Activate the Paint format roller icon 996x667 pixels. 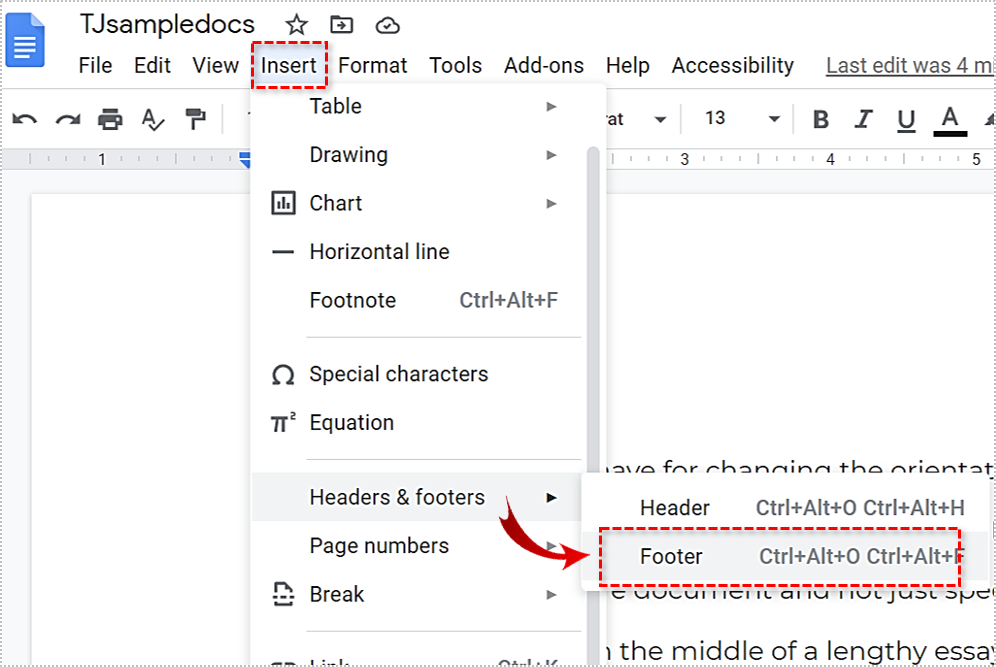click(195, 119)
